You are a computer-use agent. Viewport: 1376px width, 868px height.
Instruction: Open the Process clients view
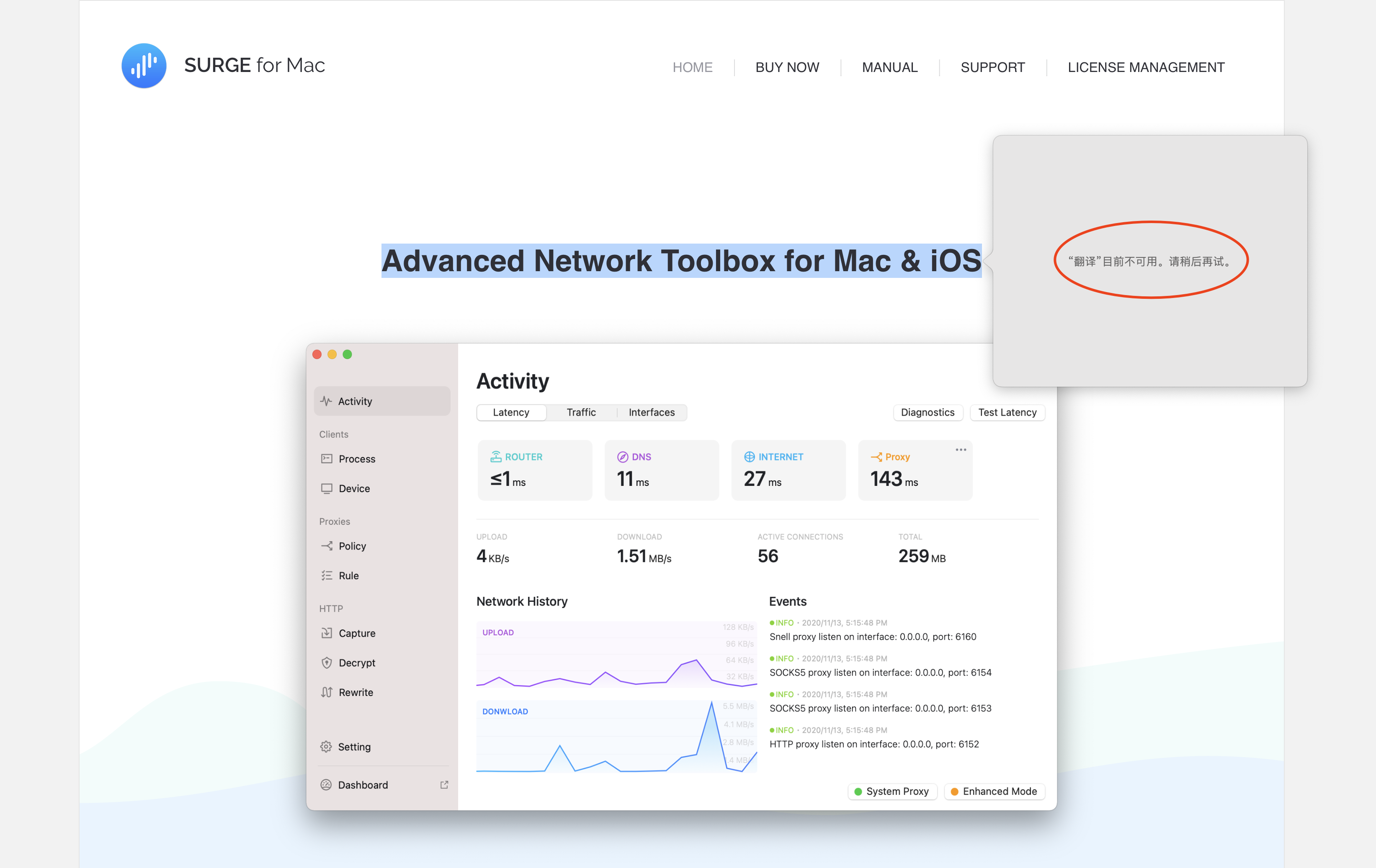[x=357, y=459]
